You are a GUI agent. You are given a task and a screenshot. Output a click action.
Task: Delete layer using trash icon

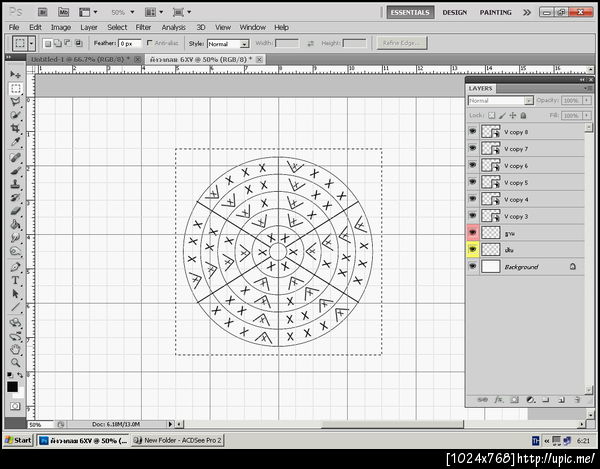(577, 400)
